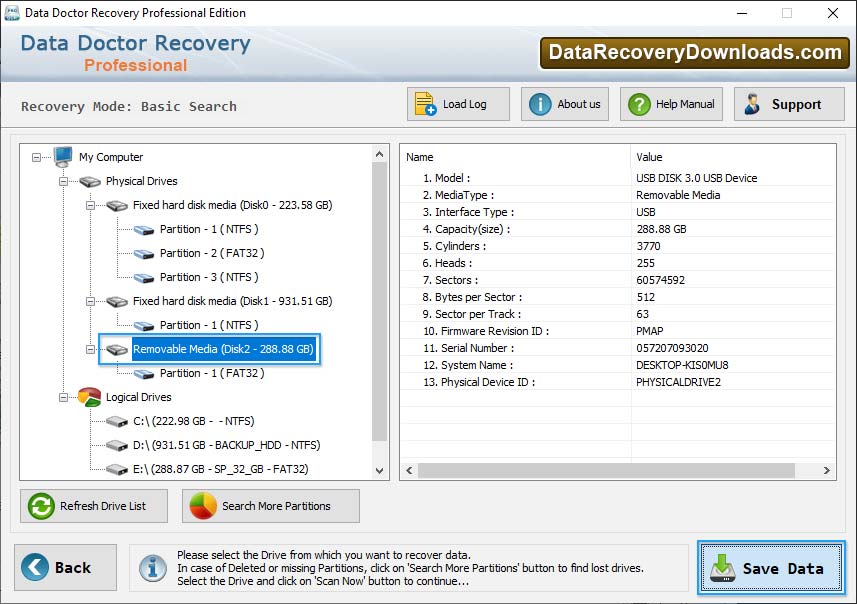Image resolution: width=857 pixels, height=604 pixels.
Task: Click the 'Removable Media' MediaType value
Action: pyautogui.click(x=678, y=195)
